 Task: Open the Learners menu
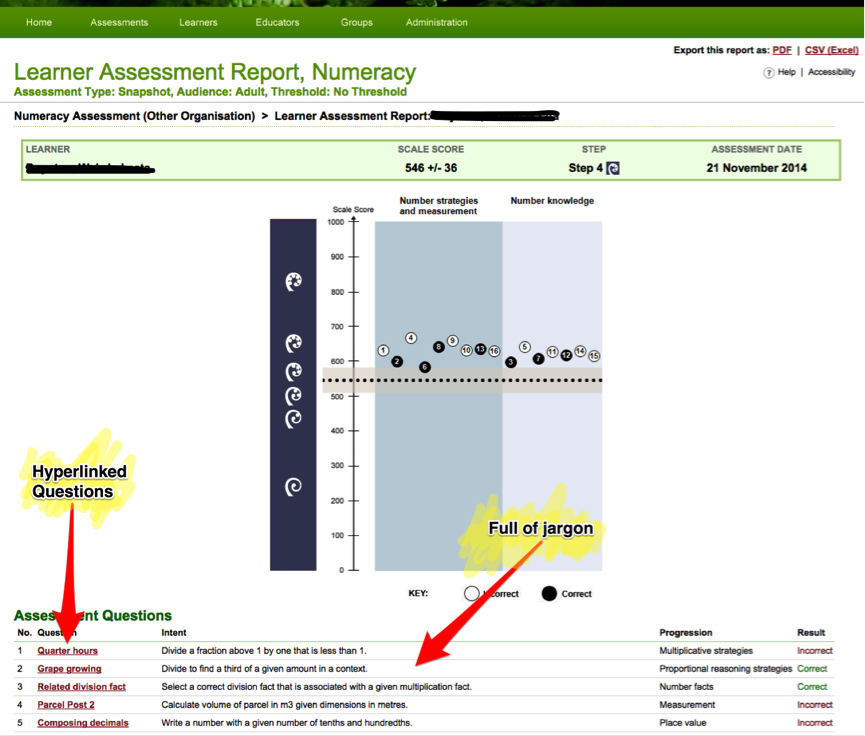(198, 22)
